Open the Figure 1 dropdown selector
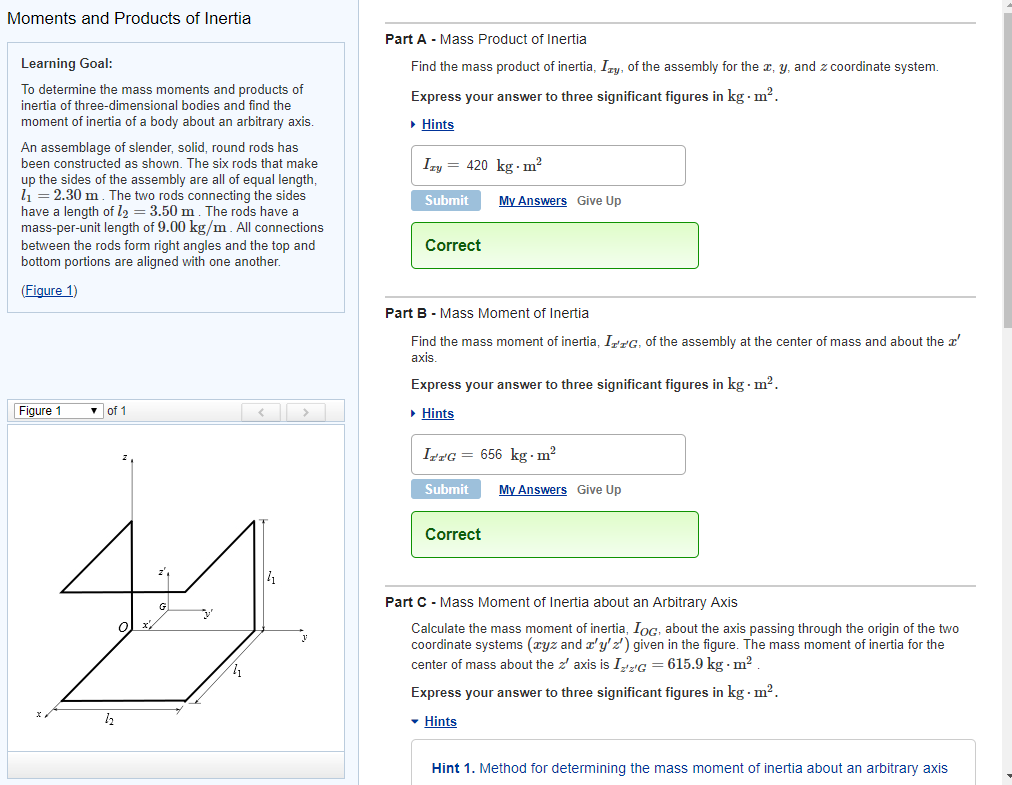This screenshot has height=785, width=1012. (x=57, y=411)
